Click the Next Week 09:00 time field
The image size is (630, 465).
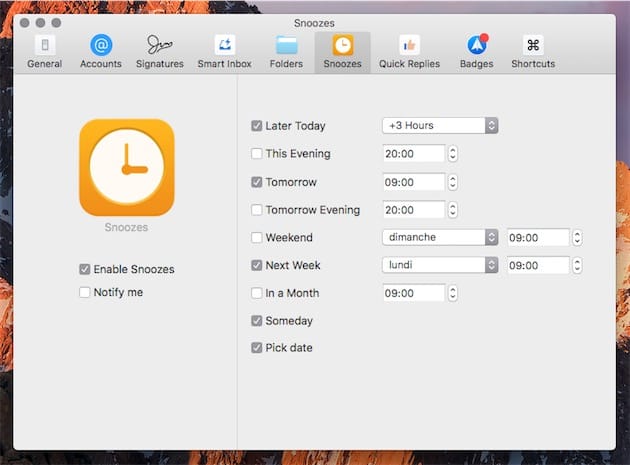pyautogui.click(x=538, y=265)
